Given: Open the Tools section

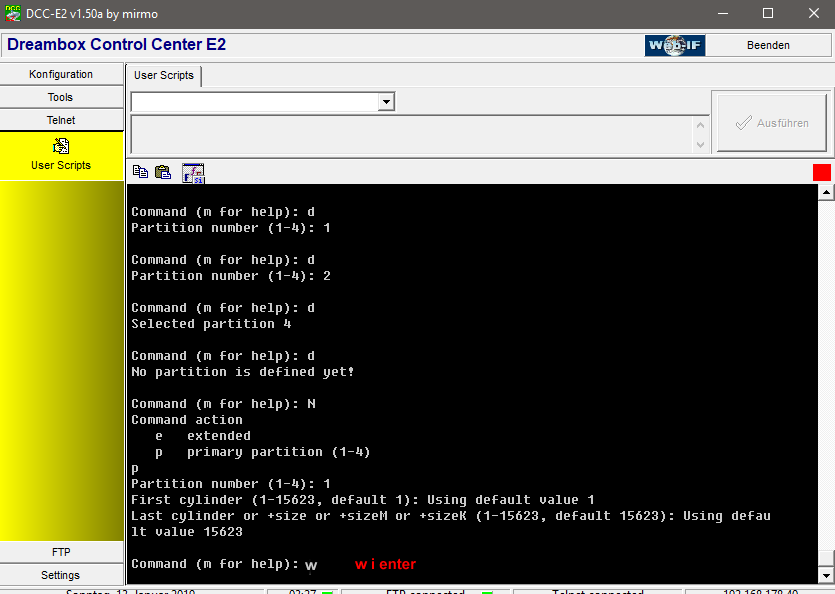Looking at the screenshot, I should pos(61,98).
